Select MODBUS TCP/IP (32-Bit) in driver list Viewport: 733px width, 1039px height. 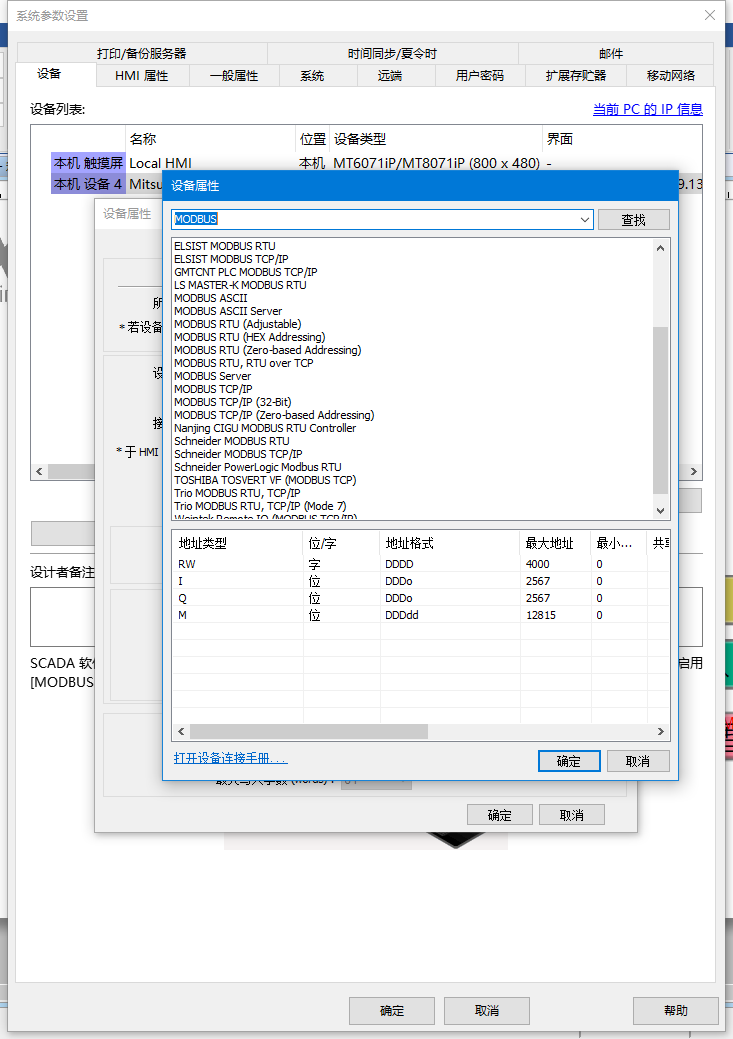click(x=232, y=402)
